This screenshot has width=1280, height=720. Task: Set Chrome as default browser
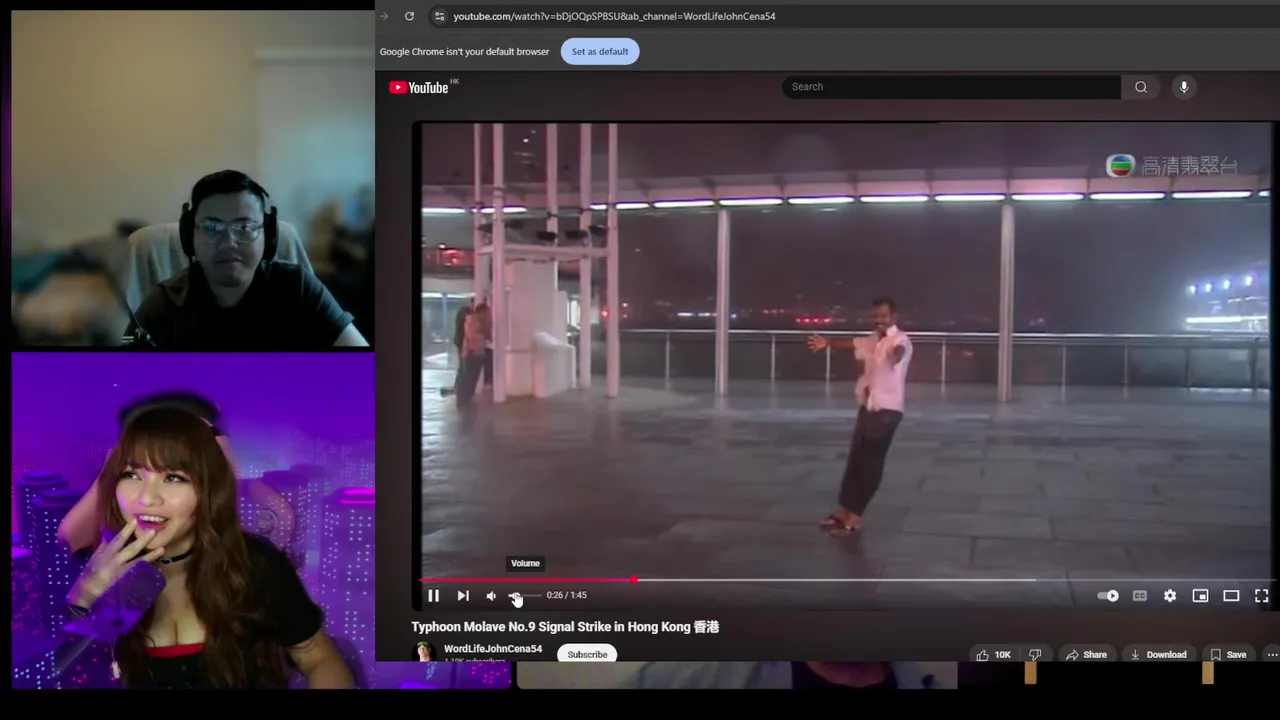(600, 52)
